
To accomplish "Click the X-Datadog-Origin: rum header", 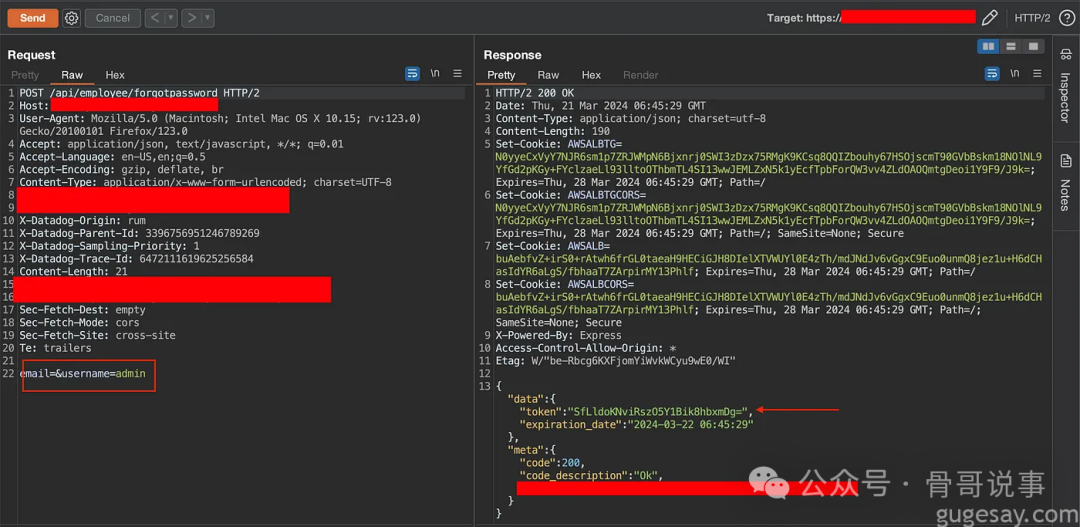I will pos(82,220).
